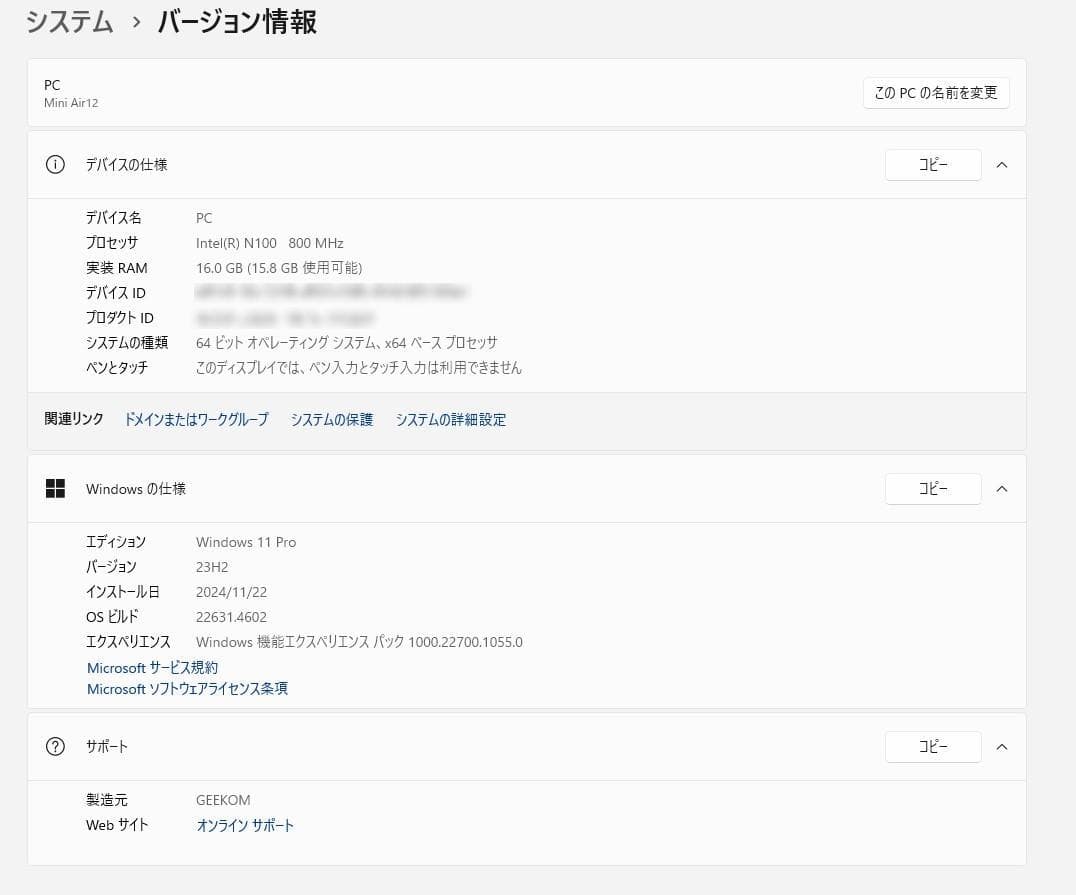Open the Microsoft サービス規約 link
The image size is (1076, 895).
(152, 667)
